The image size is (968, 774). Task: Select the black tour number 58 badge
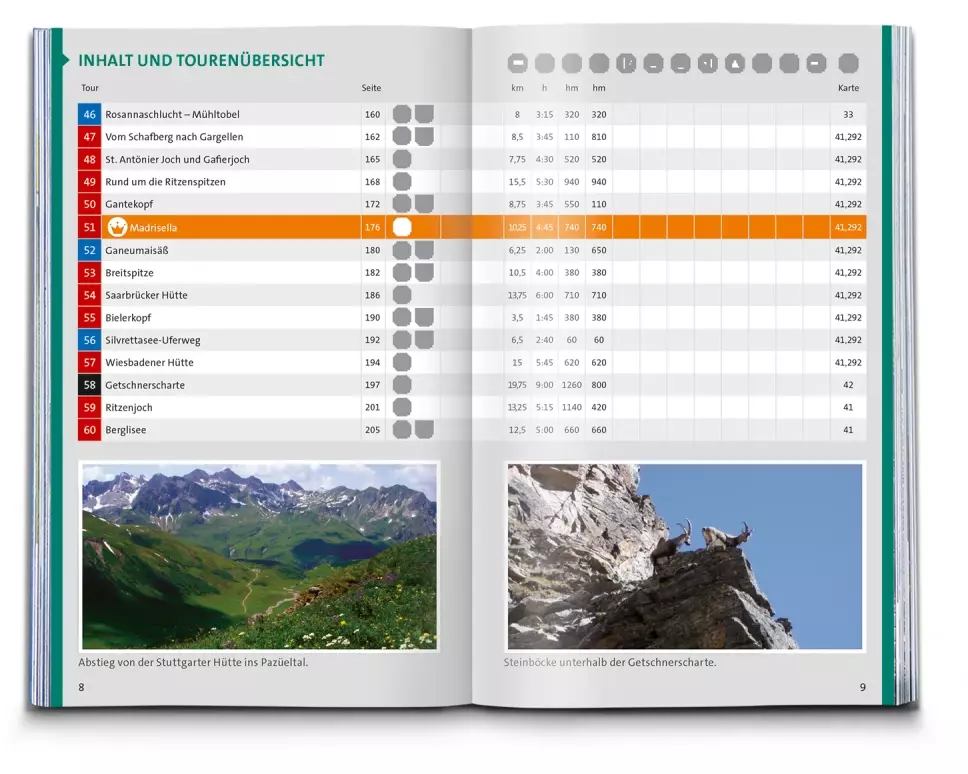pyautogui.click(x=89, y=385)
